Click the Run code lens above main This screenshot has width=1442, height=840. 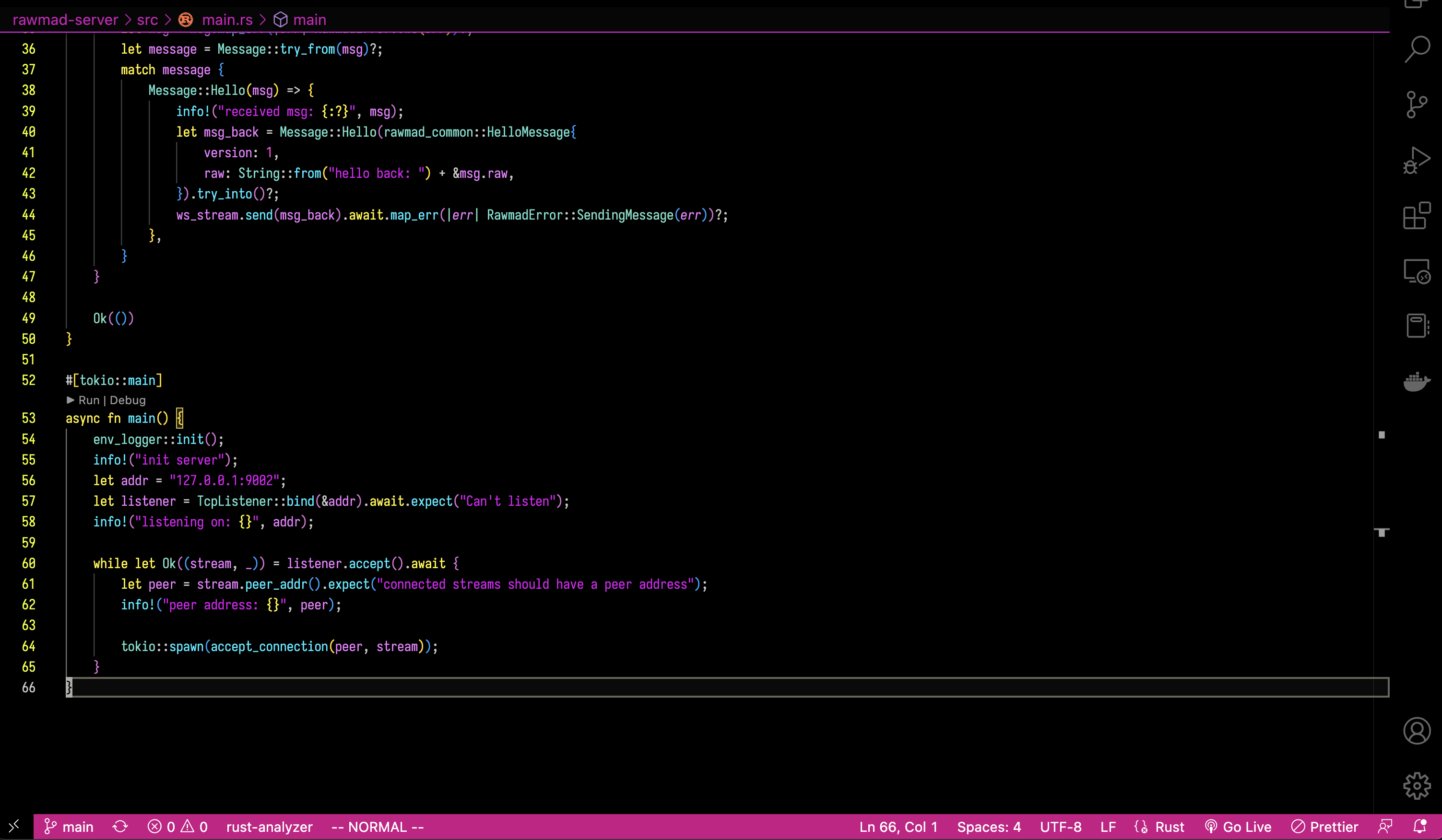[89, 400]
